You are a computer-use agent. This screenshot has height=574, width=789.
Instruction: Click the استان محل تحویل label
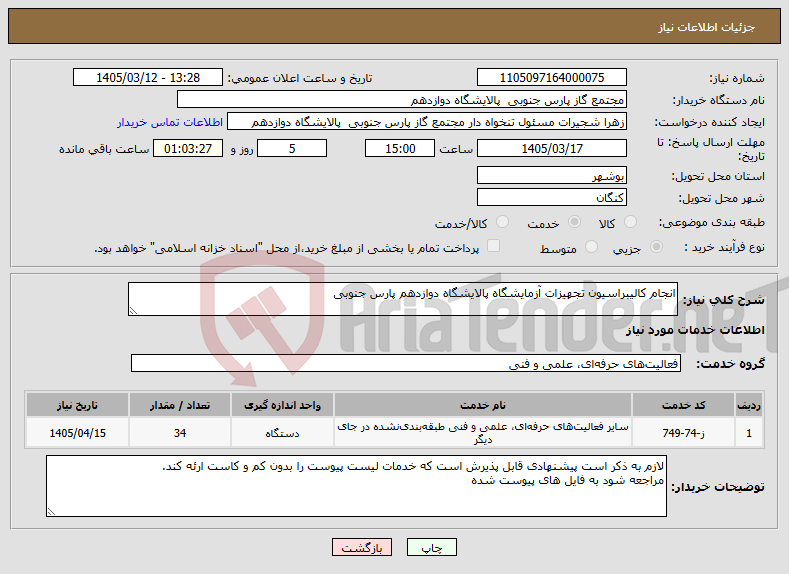[x=718, y=176]
